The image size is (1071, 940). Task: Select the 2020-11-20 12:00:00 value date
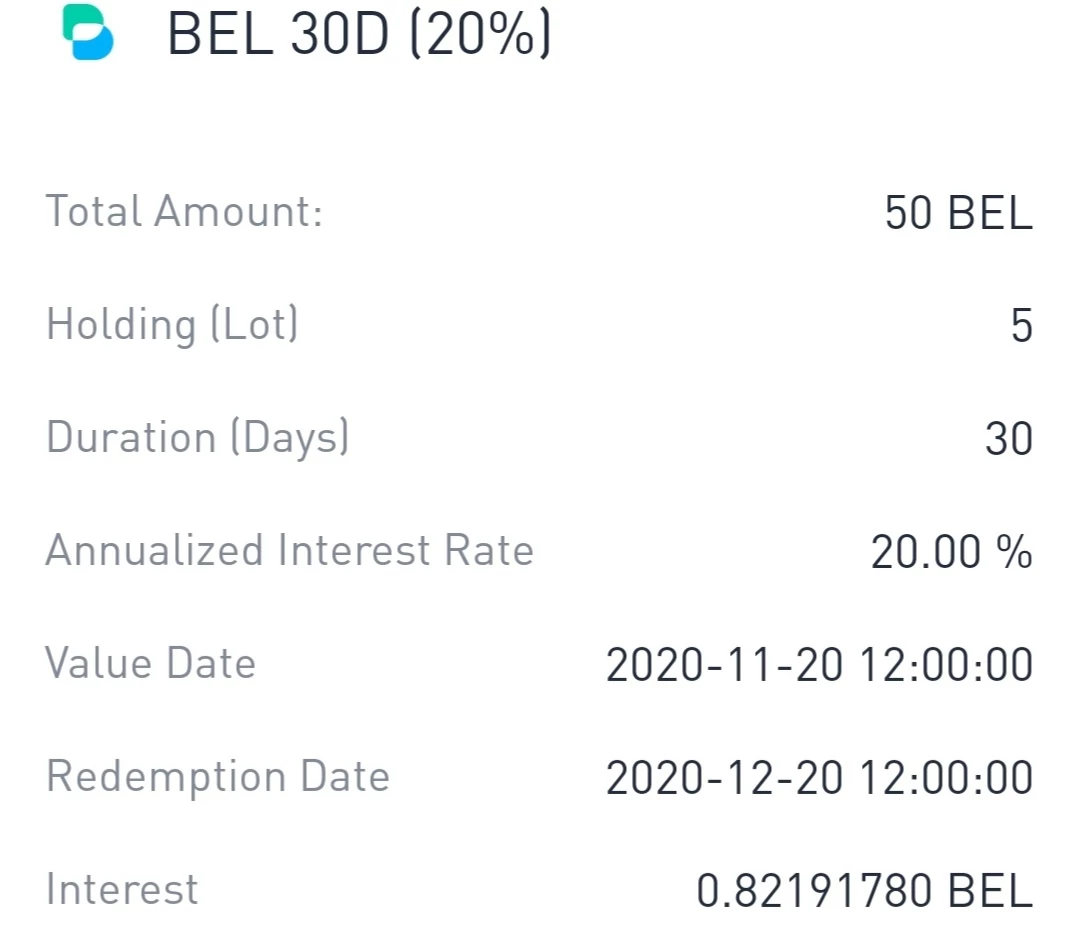[820, 665]
